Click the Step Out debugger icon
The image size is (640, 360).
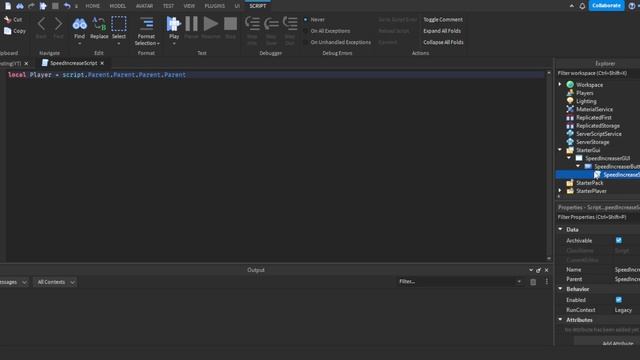point(290,24)
